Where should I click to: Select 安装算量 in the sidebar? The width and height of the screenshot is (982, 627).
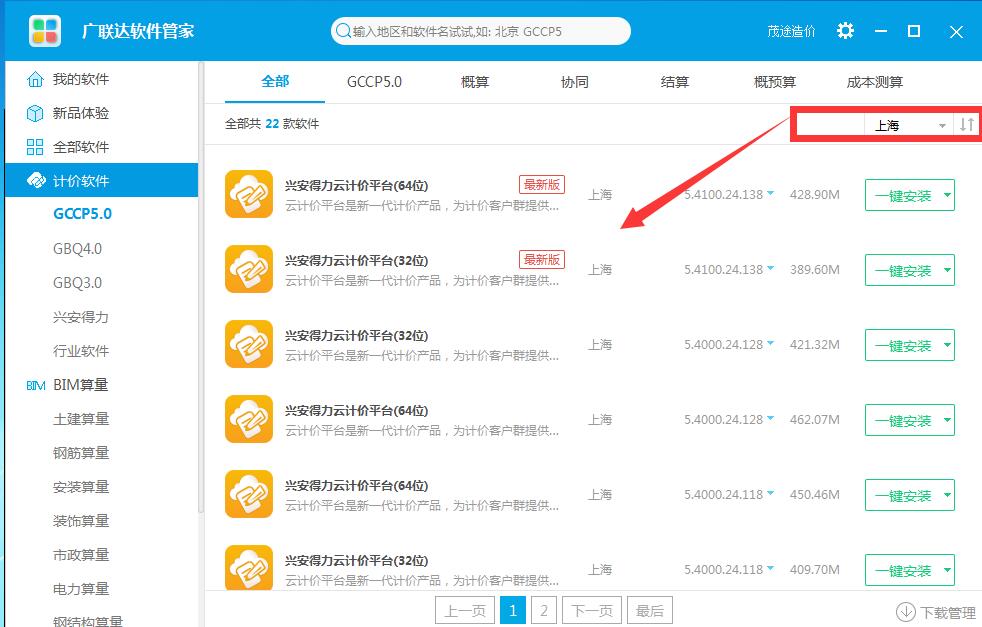81,487
